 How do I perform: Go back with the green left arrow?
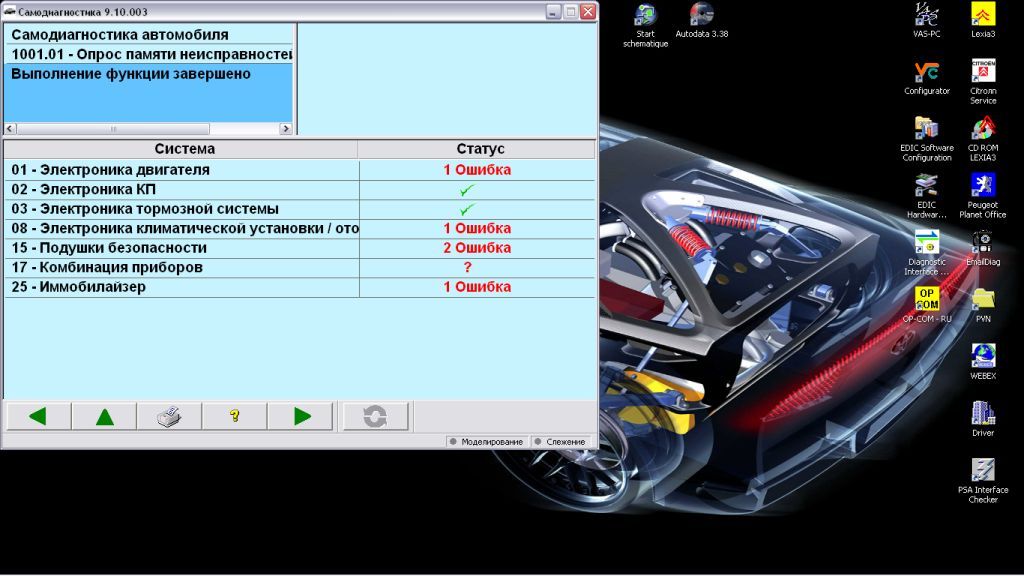(x=38, y=416)
